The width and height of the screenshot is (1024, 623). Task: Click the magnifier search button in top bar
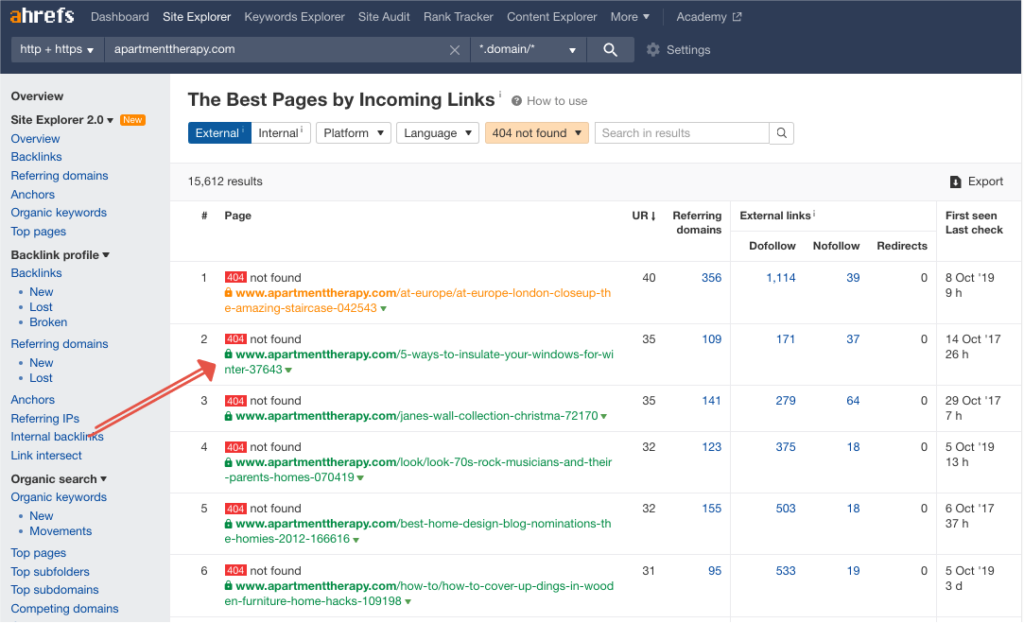[609, 50]
